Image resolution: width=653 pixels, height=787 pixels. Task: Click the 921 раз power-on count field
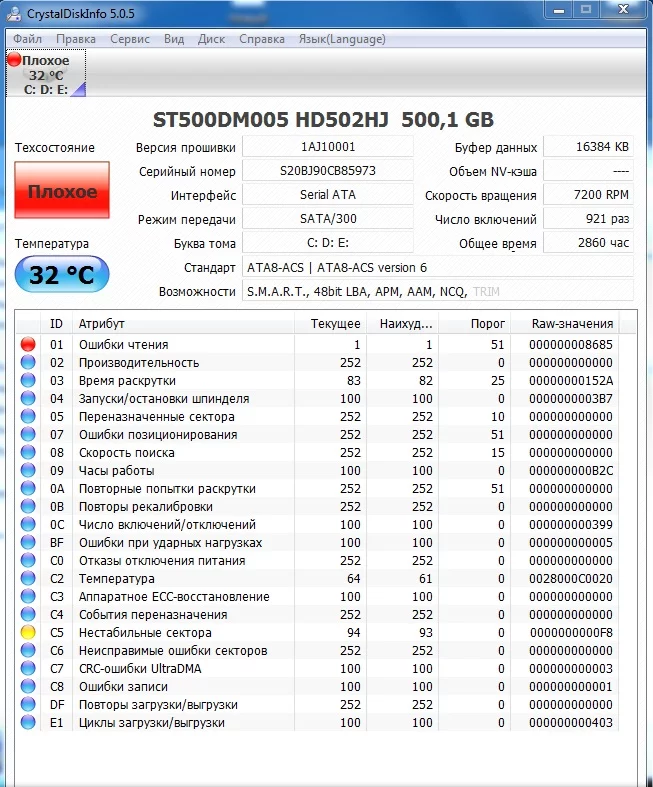pyautogui.click(x=588, y=219)
